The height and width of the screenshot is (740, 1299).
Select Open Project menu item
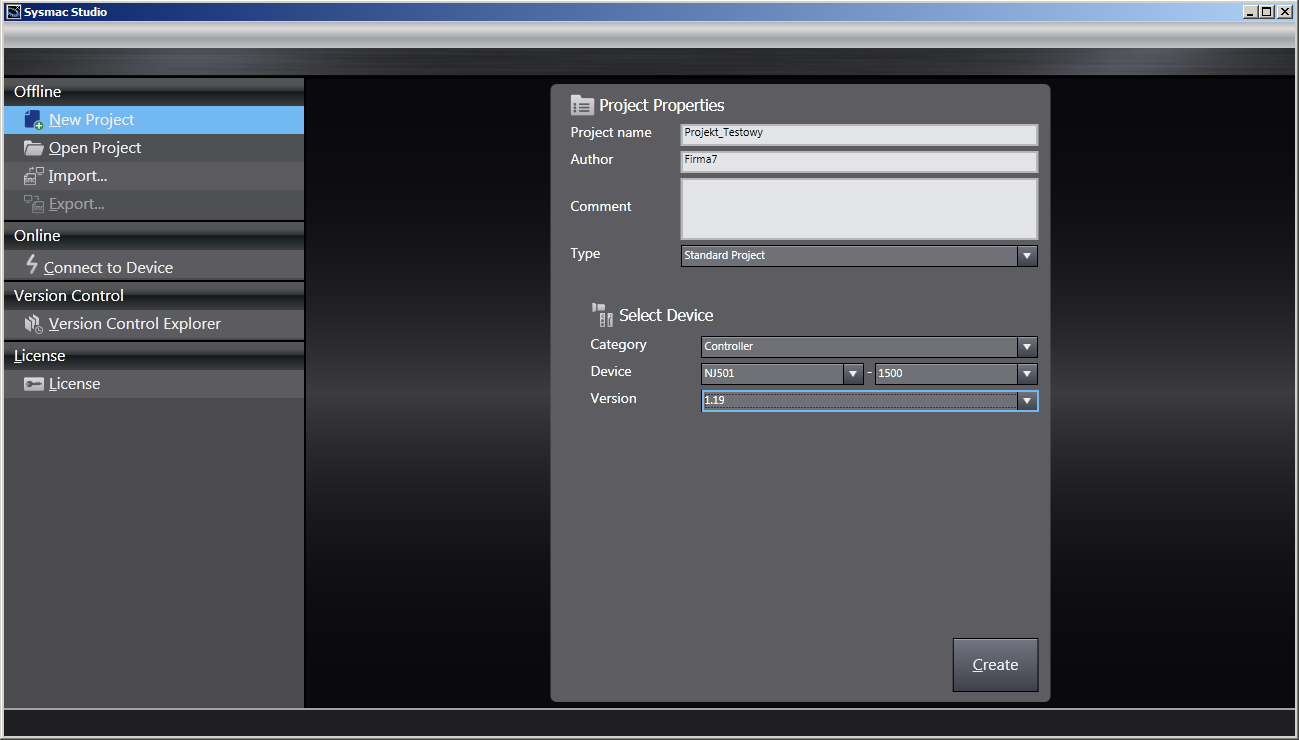click(x=95, y=148)
